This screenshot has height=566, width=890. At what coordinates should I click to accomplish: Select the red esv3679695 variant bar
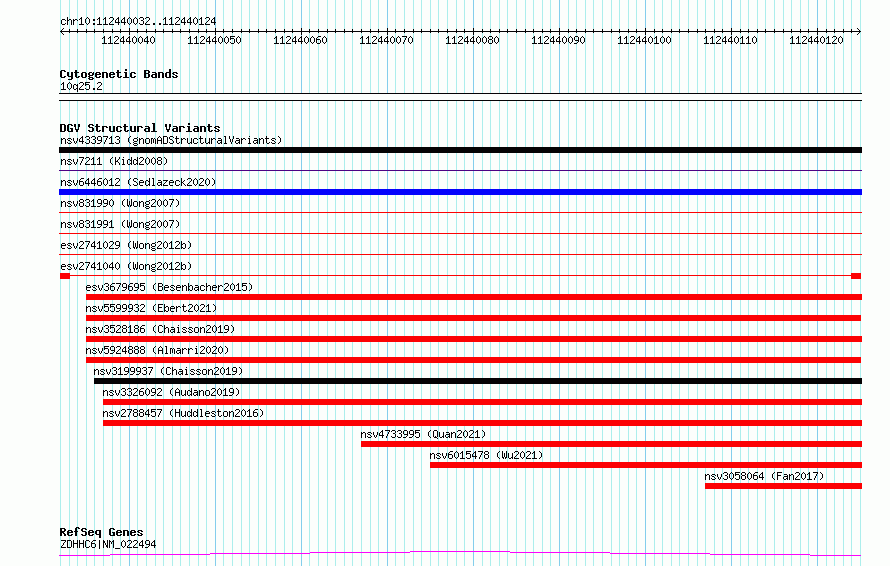pos(474,297)
